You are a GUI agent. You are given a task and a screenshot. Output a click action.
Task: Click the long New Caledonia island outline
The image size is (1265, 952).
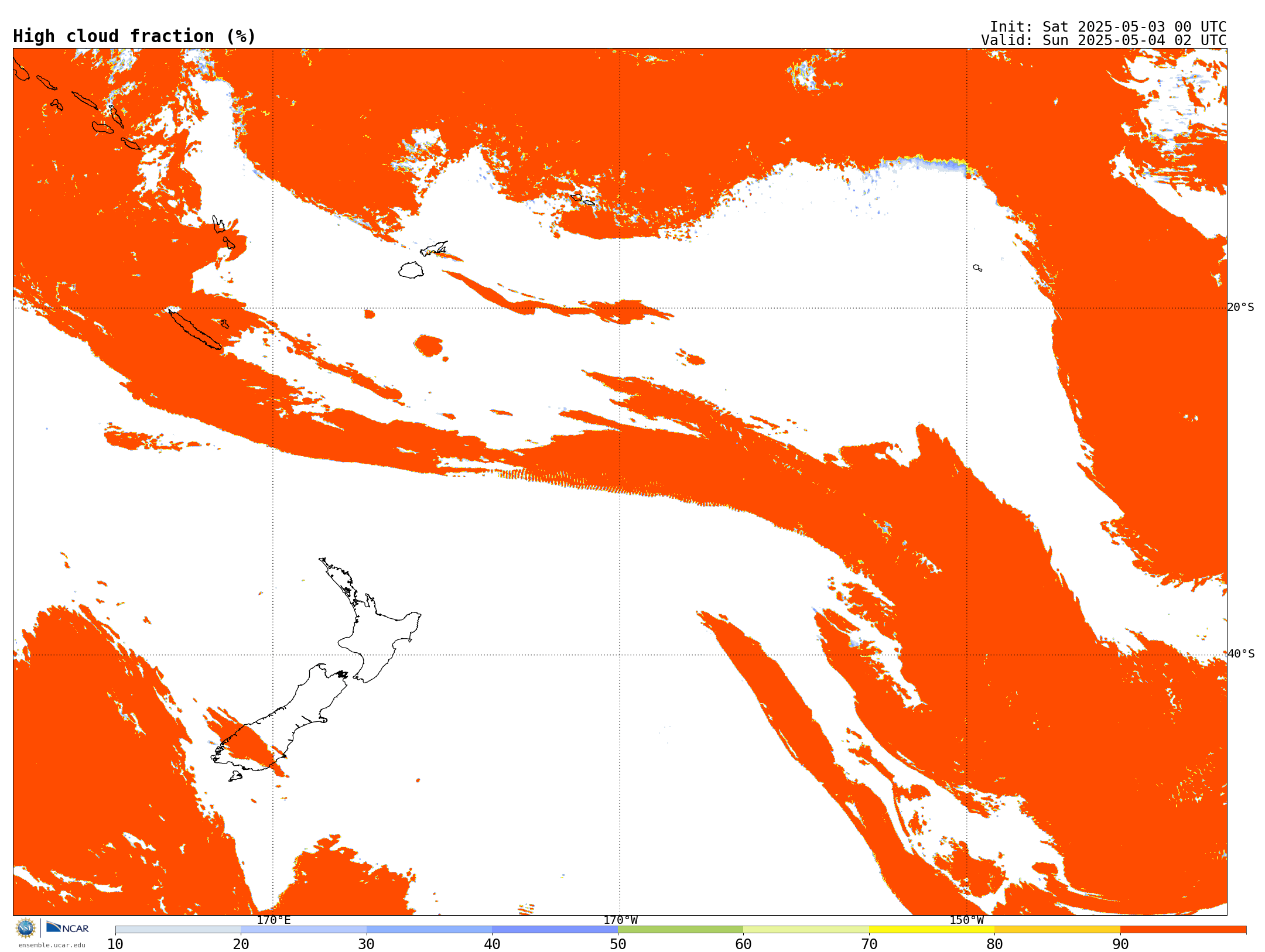coord(195,330)
